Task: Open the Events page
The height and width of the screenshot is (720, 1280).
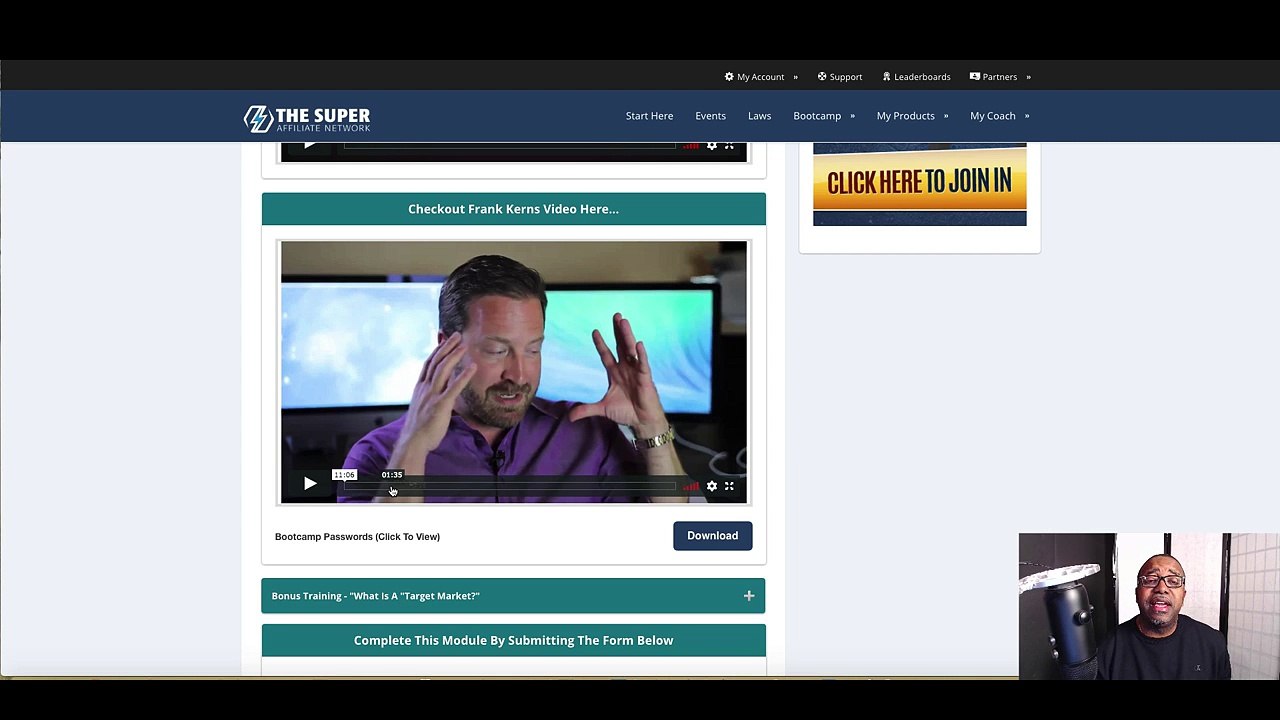Action: tap(710, 116)
